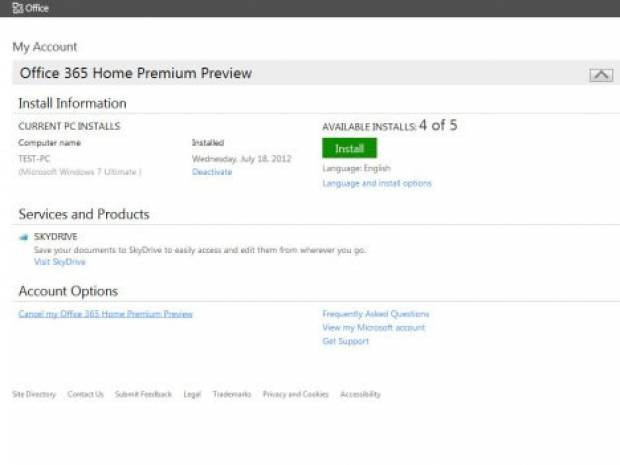620x465 pixels.
Task: Click the 'Wednesday, July 18, 2012' install date
Action: click(x=242, y=159)
